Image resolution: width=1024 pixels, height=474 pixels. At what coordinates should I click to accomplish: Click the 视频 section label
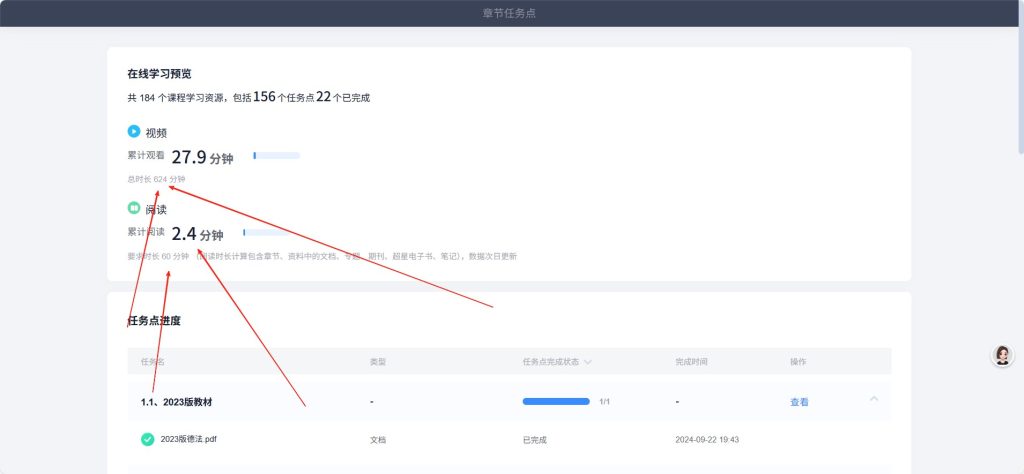coord(156,133)
